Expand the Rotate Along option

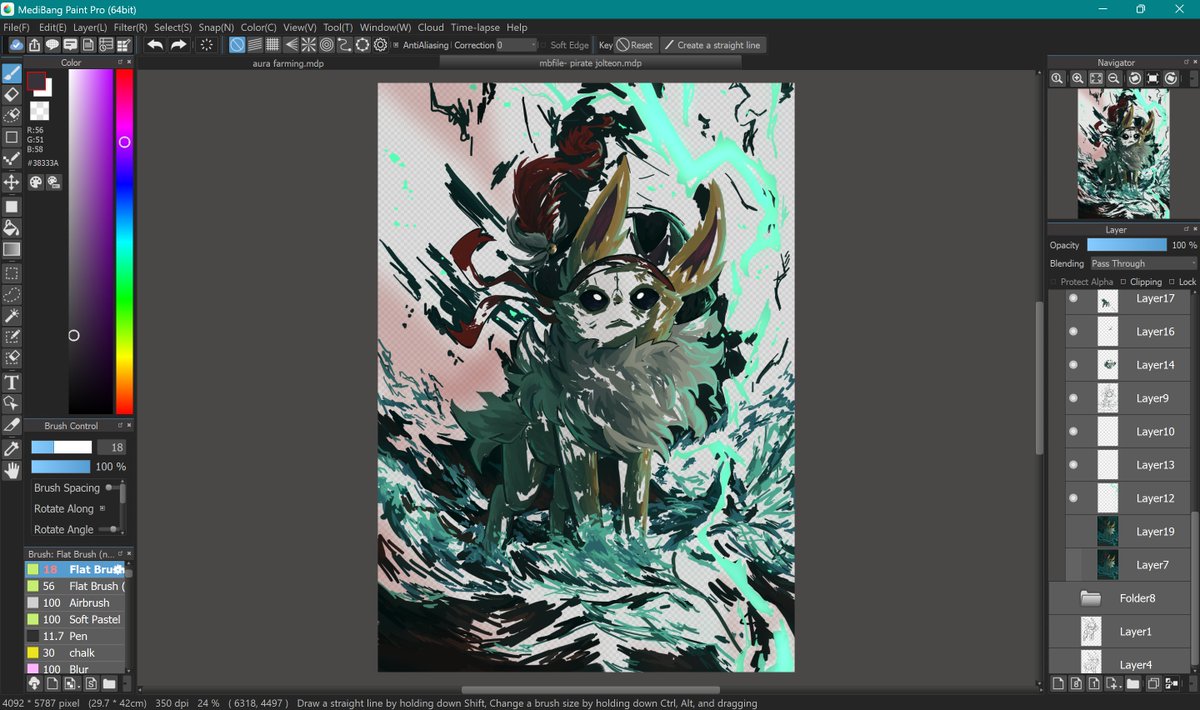tap(102, 508)
